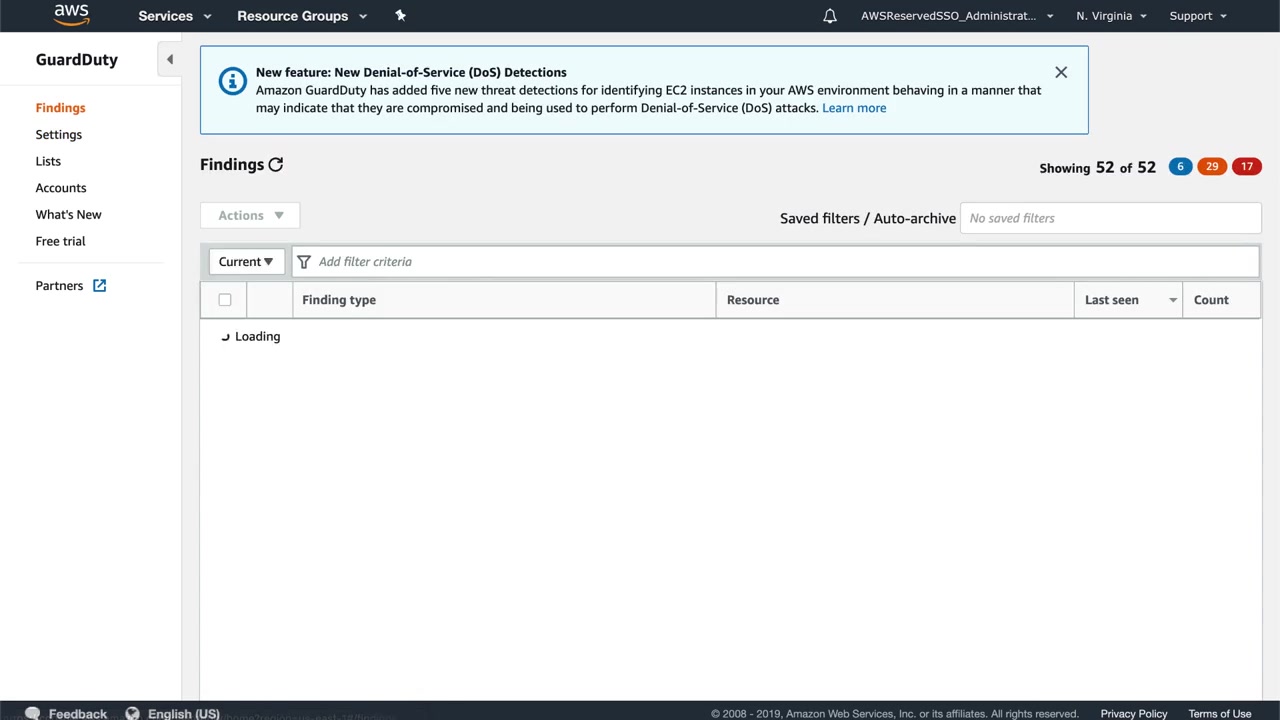Open the notifications bell
Viewport: 1280px width, 720px height.
coord(830,16)
